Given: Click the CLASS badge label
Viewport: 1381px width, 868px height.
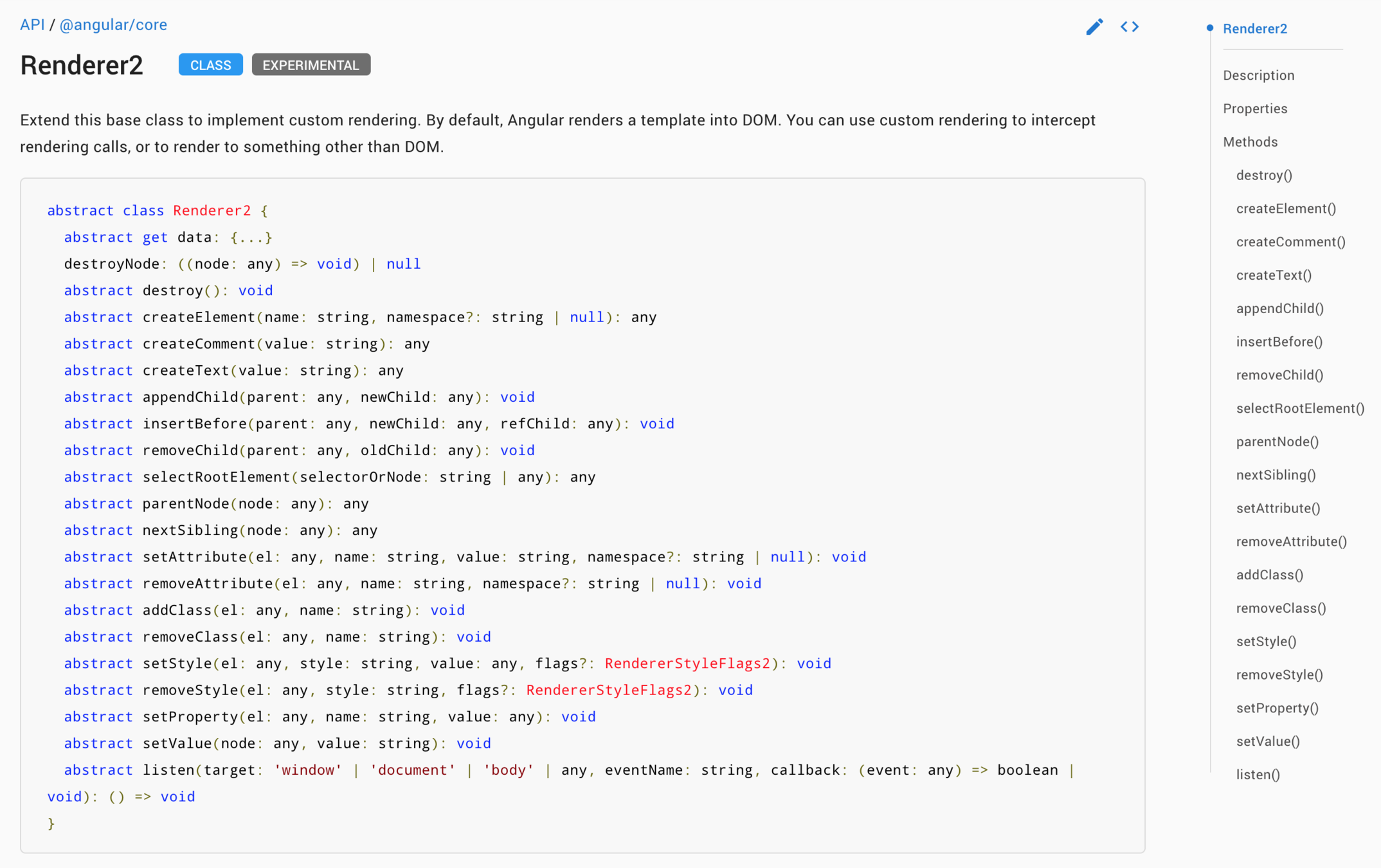Looking at the screenshot, I should 210,65.
